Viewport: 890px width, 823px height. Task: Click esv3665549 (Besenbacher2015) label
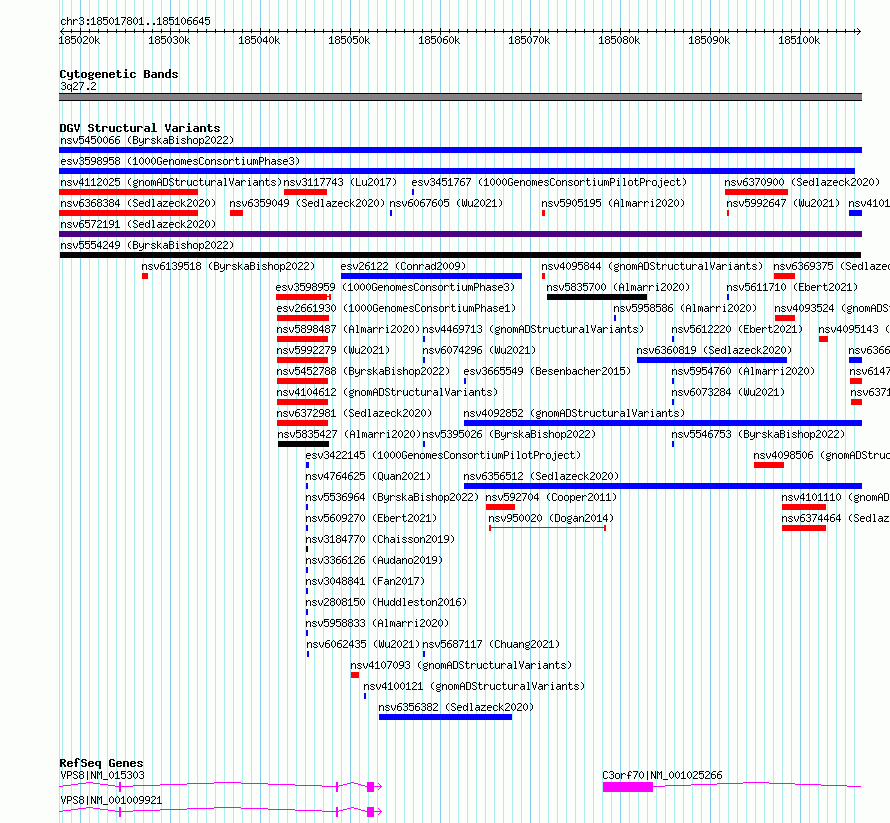tap(547, 371)
